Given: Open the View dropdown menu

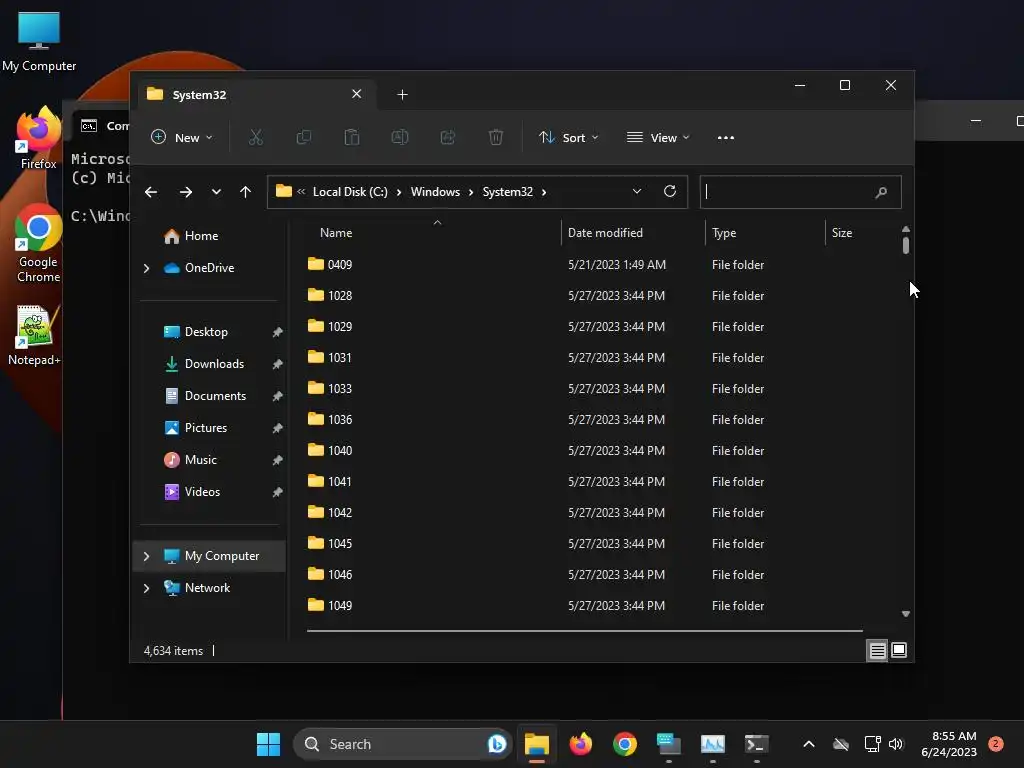Looking at the screenshot, I should click(658, 137).
